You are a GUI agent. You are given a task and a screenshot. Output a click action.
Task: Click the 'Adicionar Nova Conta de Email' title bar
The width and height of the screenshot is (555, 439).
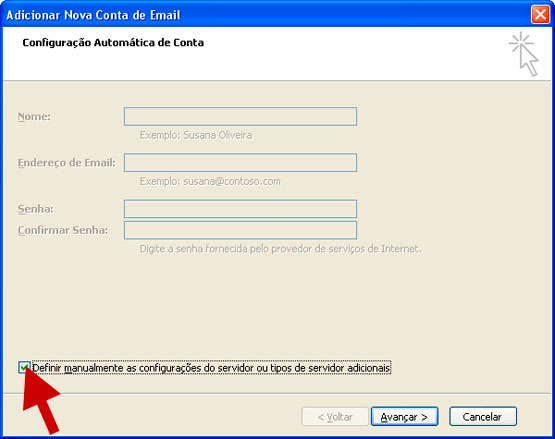click(93, 15)
